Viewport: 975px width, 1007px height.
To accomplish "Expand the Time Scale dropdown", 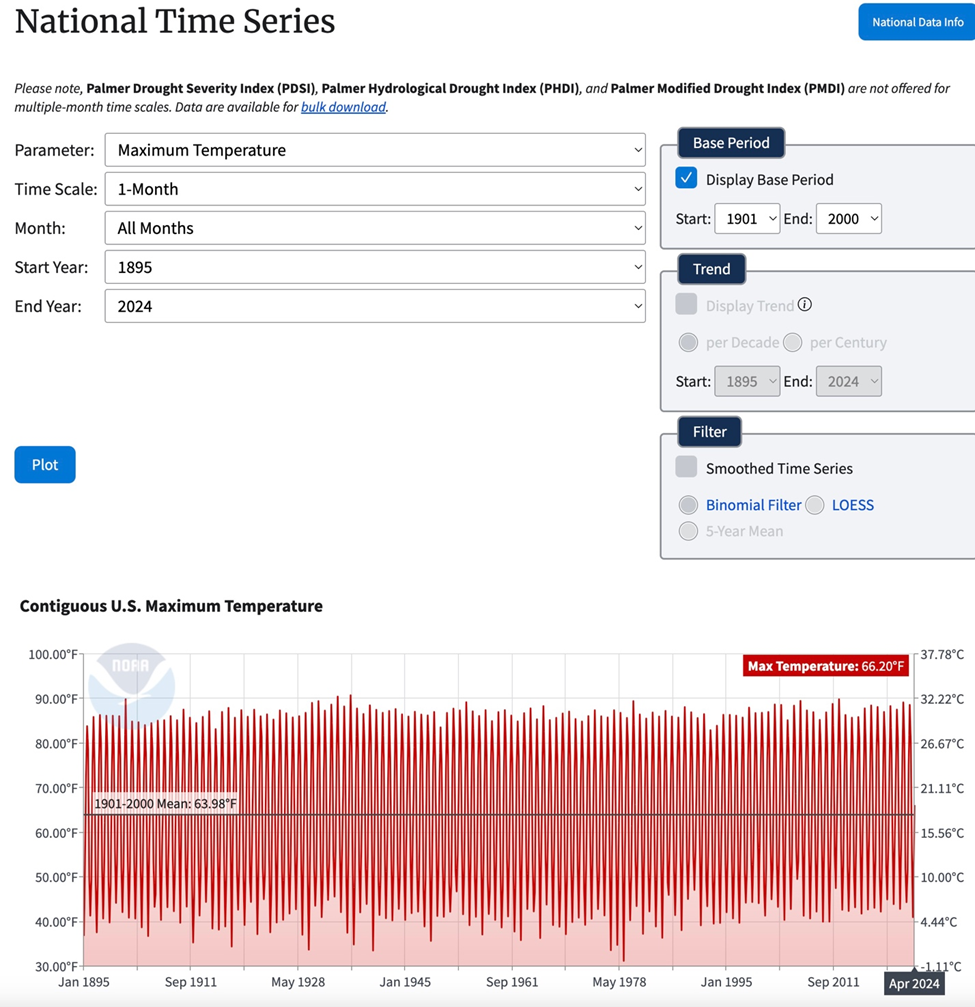I will pyautogui.click(x=375, y=189).
